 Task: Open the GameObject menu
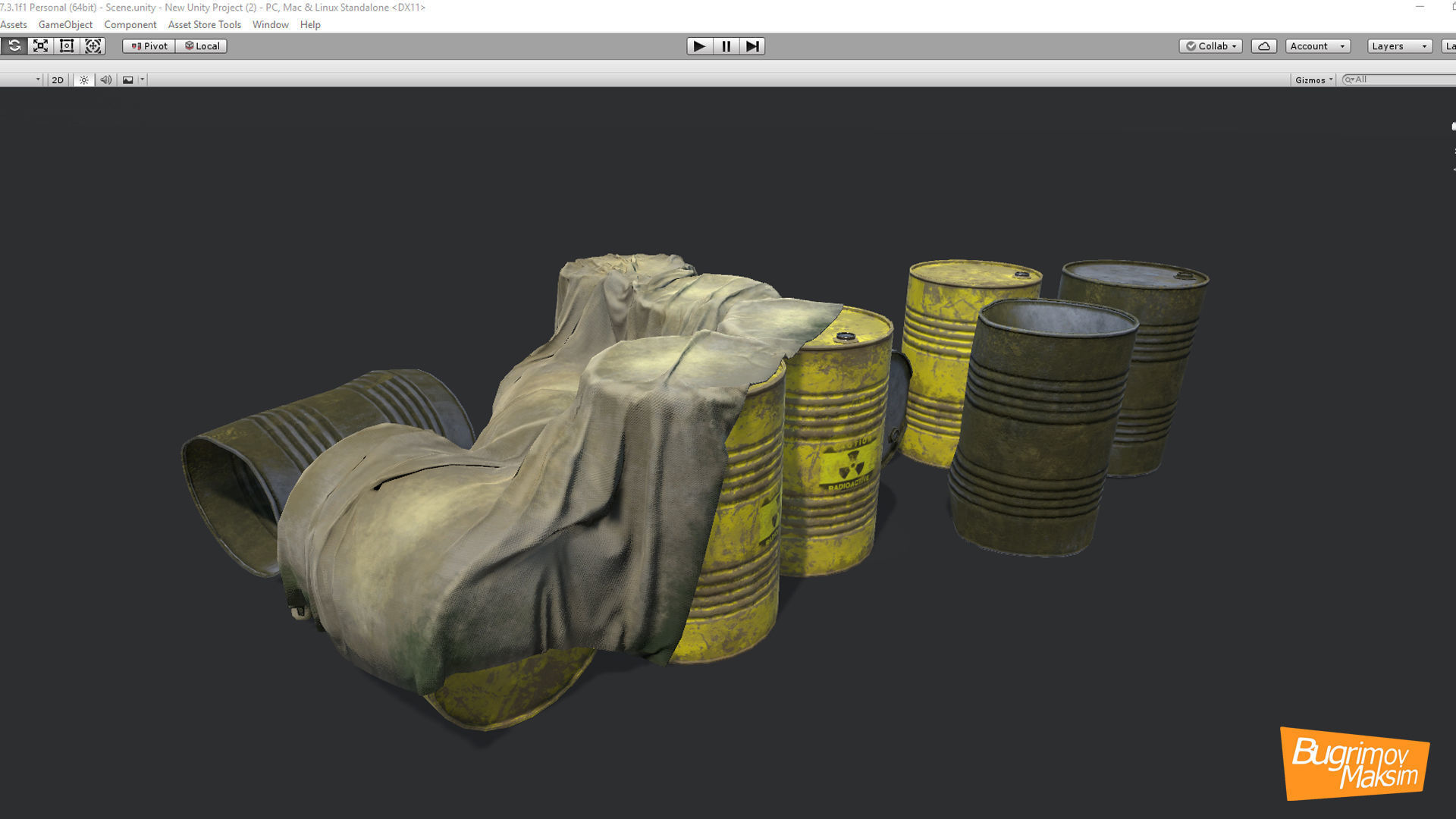click(x=65, y=25)
